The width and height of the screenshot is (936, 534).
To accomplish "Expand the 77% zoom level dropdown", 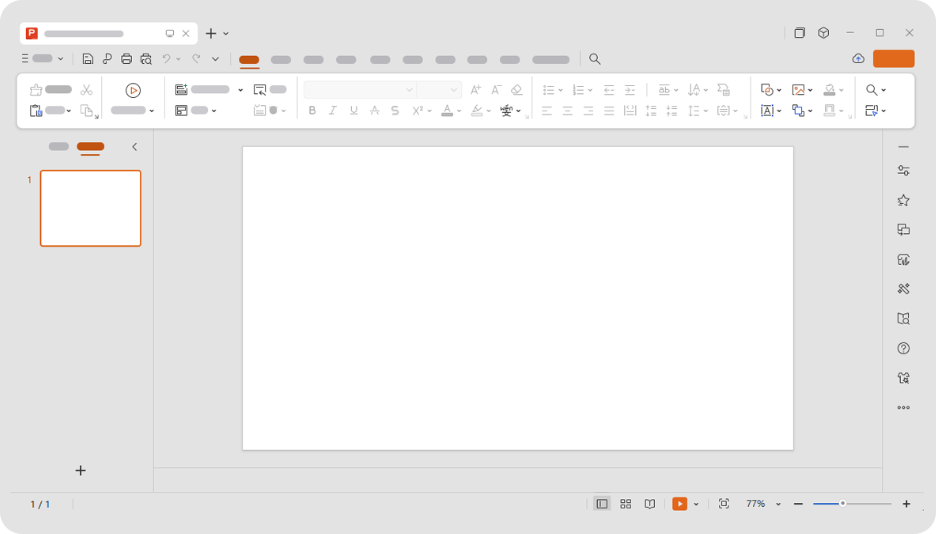I will click(778, 504).
